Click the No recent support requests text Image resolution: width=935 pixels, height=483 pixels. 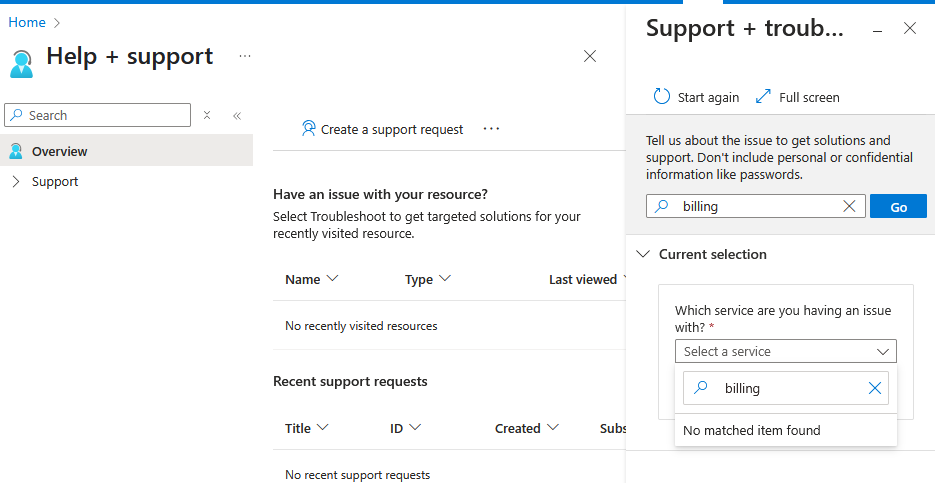click(357, 475)
